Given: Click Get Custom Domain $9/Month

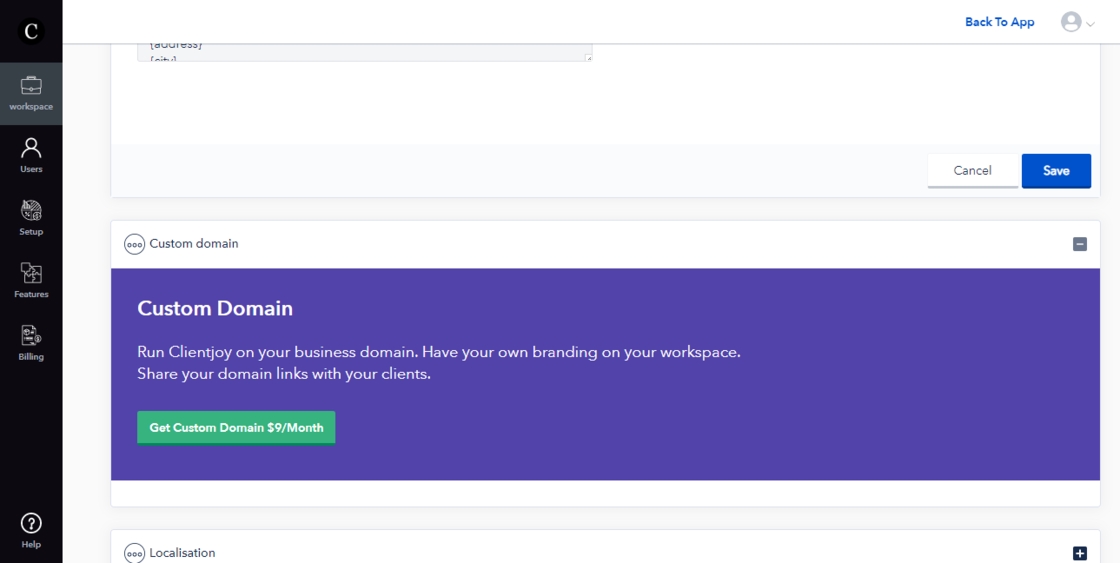Looking at the screenshot, I should coord(236,428).
